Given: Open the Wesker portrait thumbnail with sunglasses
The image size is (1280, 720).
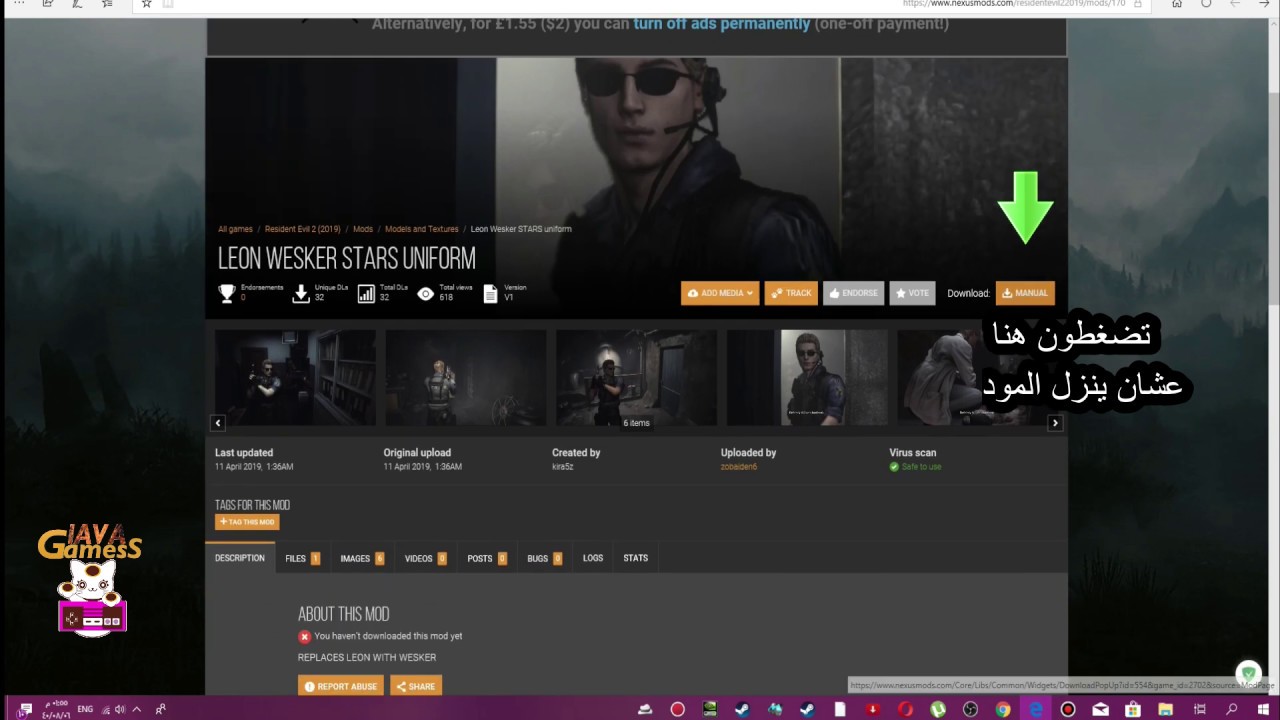Looking at the screenshot, I should coord(807,378).
